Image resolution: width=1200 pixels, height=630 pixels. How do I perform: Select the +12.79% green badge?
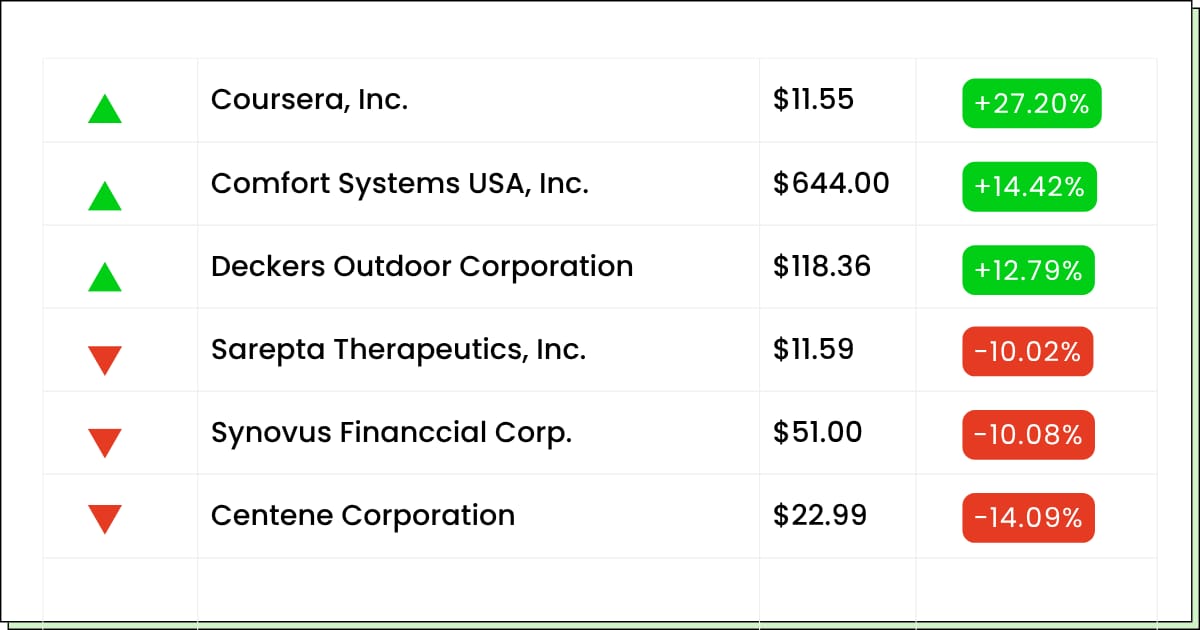coord(1029,270)
